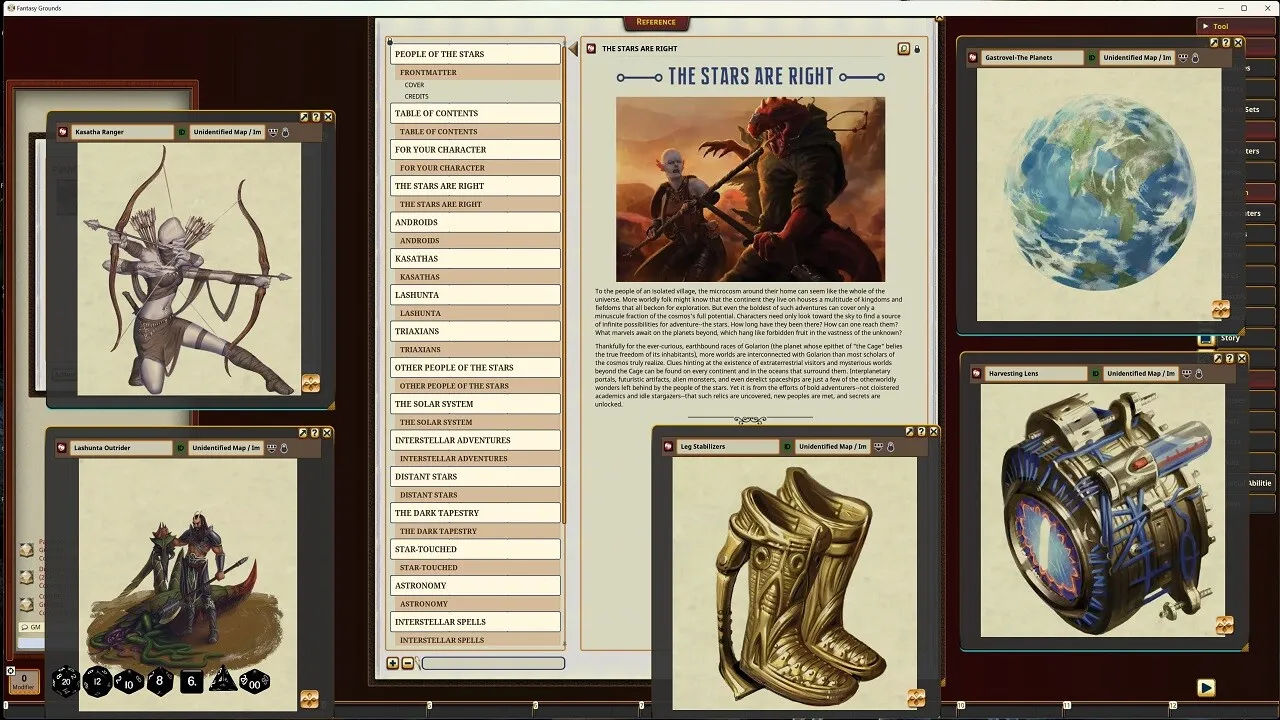Toggle ID state on Leg Stabilizers
This screenshot has height=720, width=1280.
(788, 447)
